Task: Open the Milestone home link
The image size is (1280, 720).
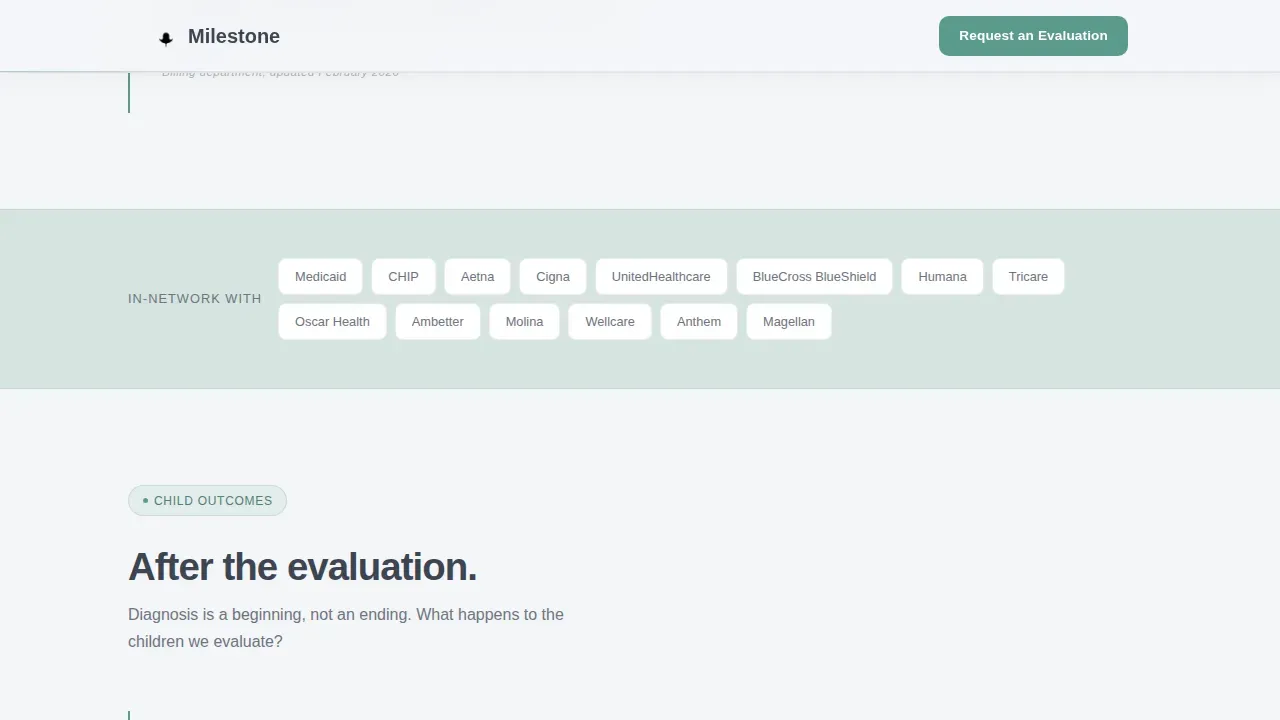Action: (218, 37)
